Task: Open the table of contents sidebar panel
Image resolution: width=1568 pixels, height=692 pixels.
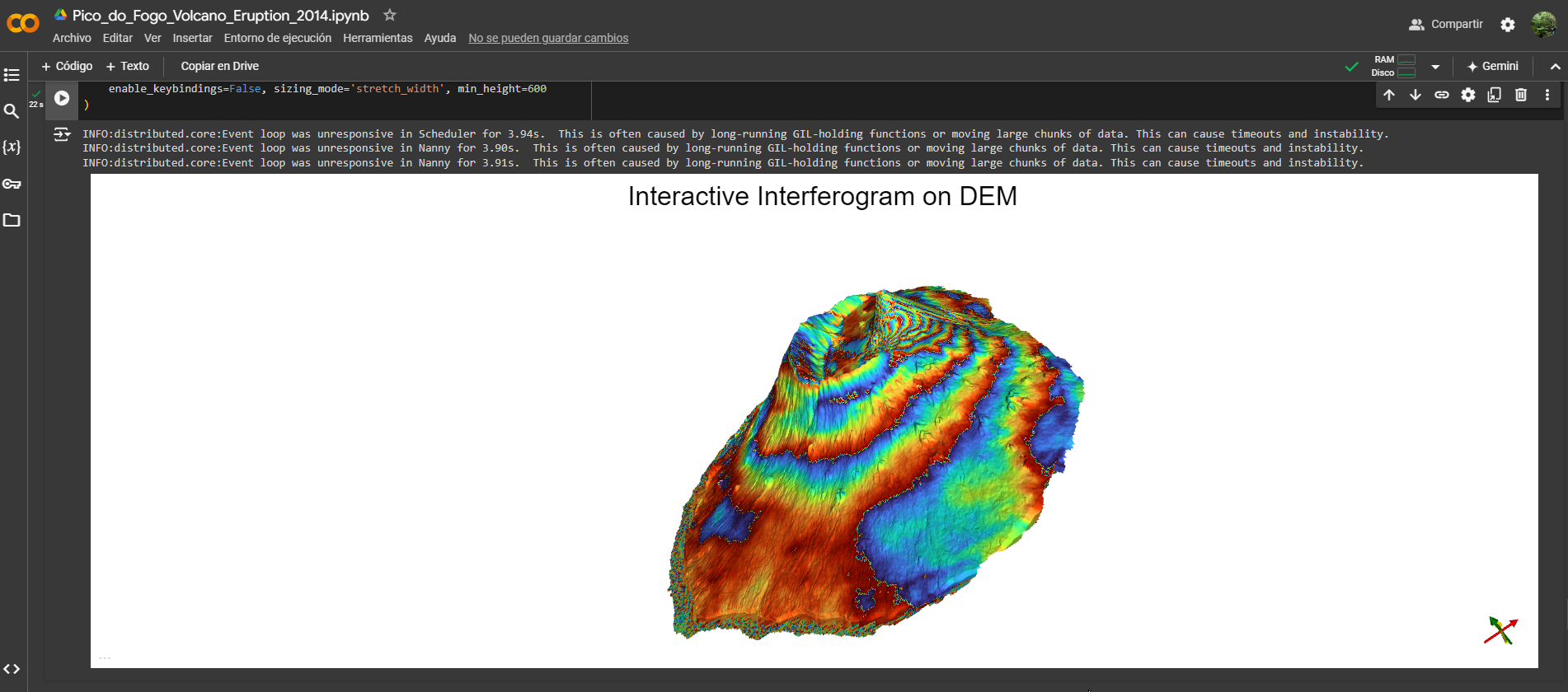Action: (12, 75)
